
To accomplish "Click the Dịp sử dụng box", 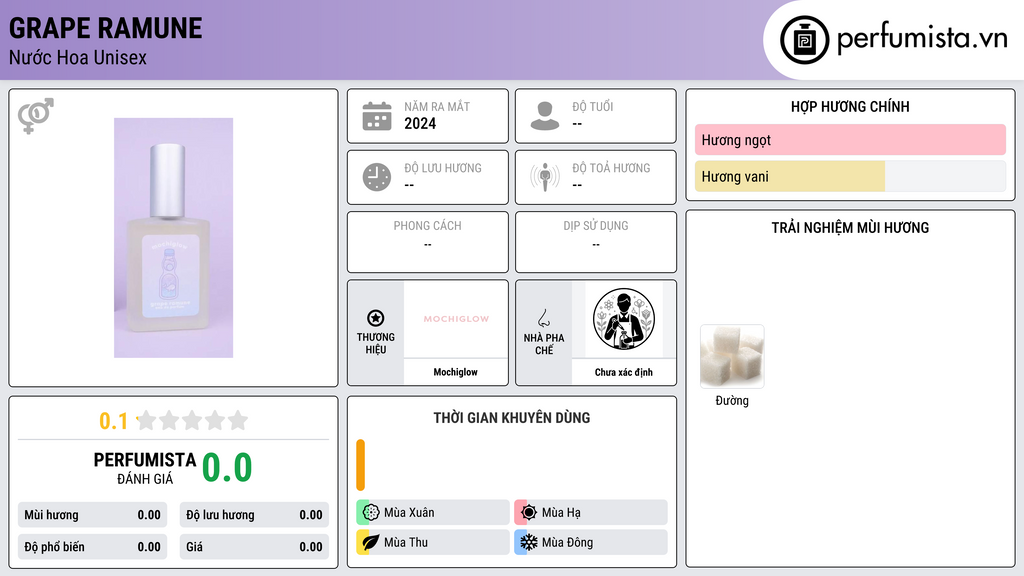I will pos(596,242).
